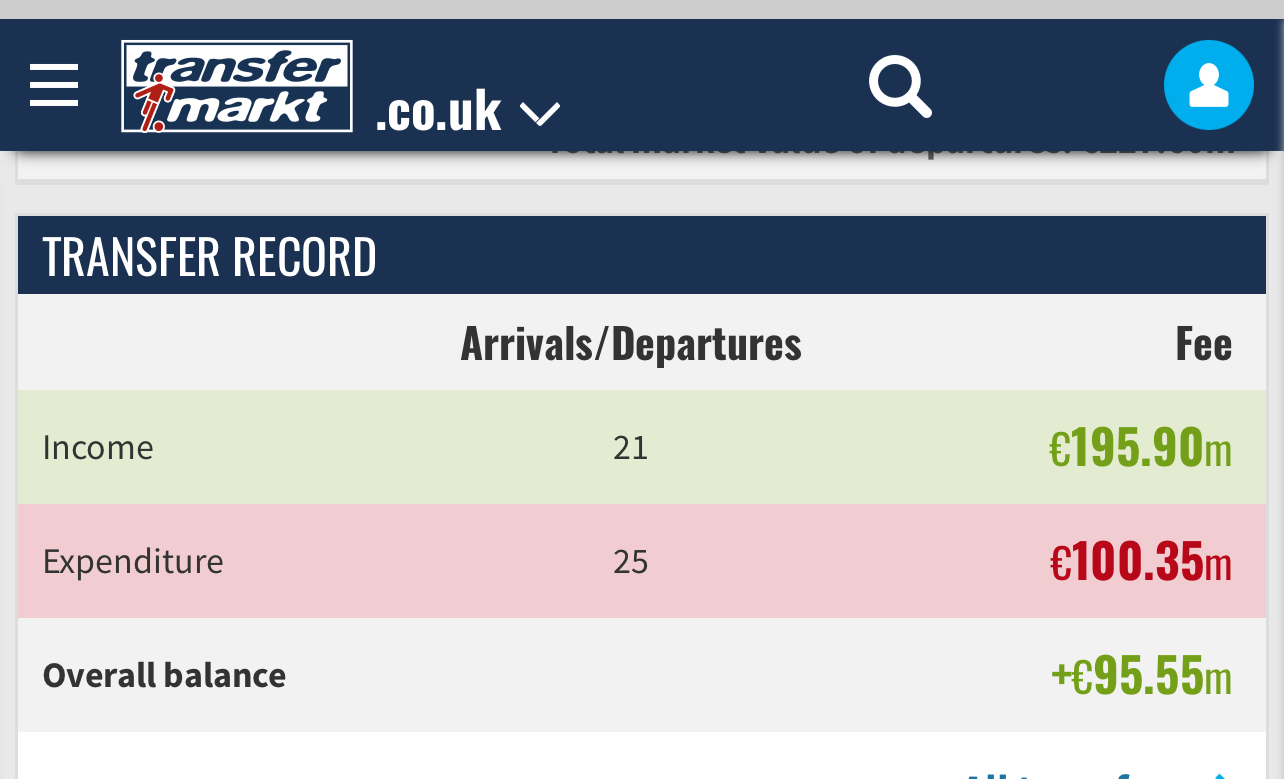Screen dimensions: 1284x779
Task: Select the Overall balance label
Action: (164, 675)
